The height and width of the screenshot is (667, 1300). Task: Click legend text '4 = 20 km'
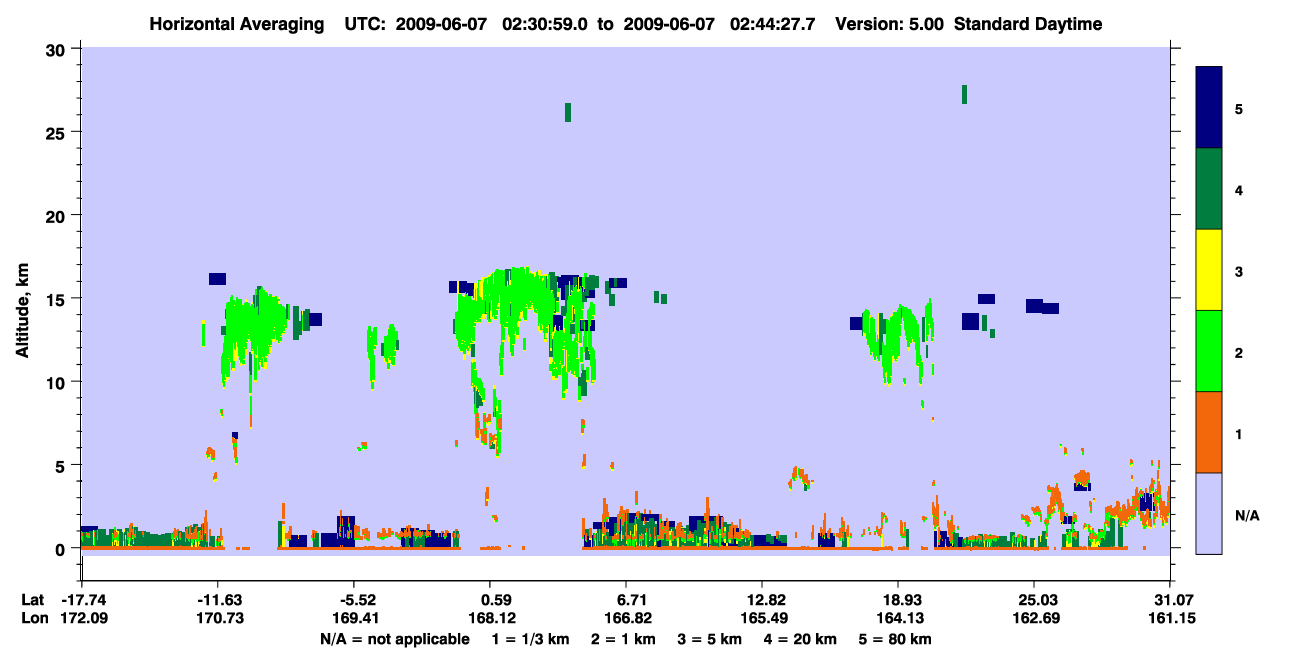point(800,639)
